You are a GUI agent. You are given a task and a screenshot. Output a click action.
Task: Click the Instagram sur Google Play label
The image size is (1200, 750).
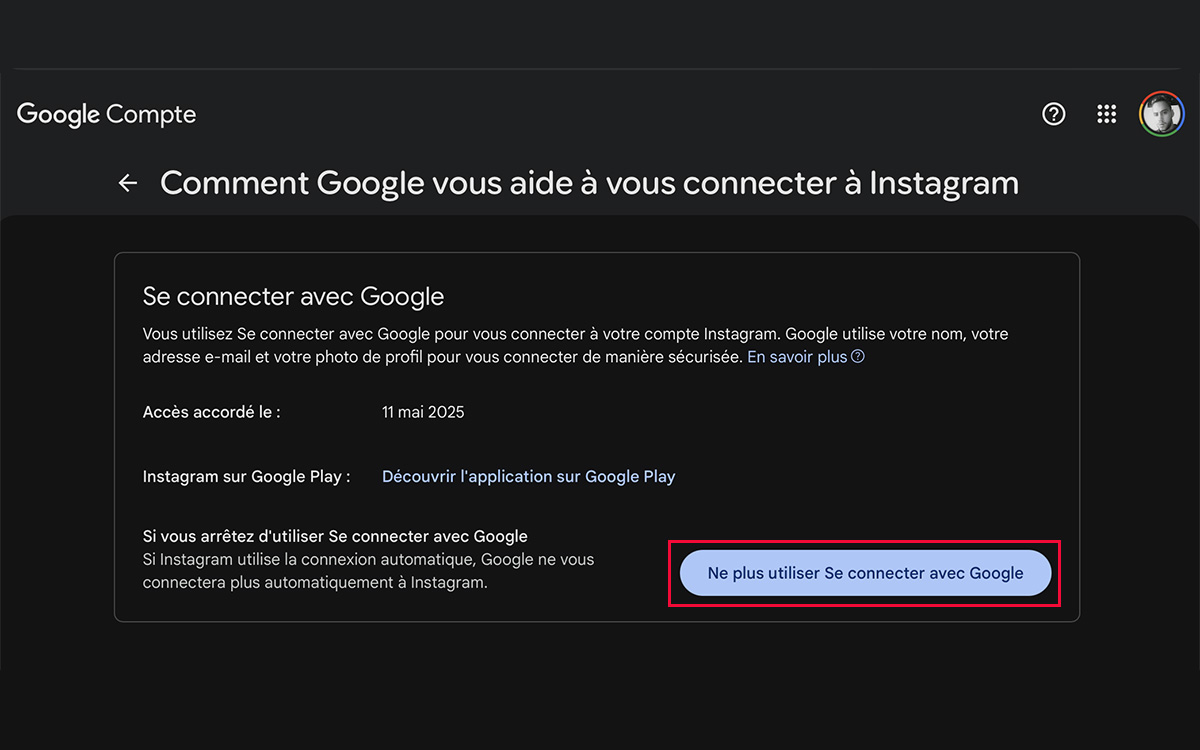coord(247,477)
